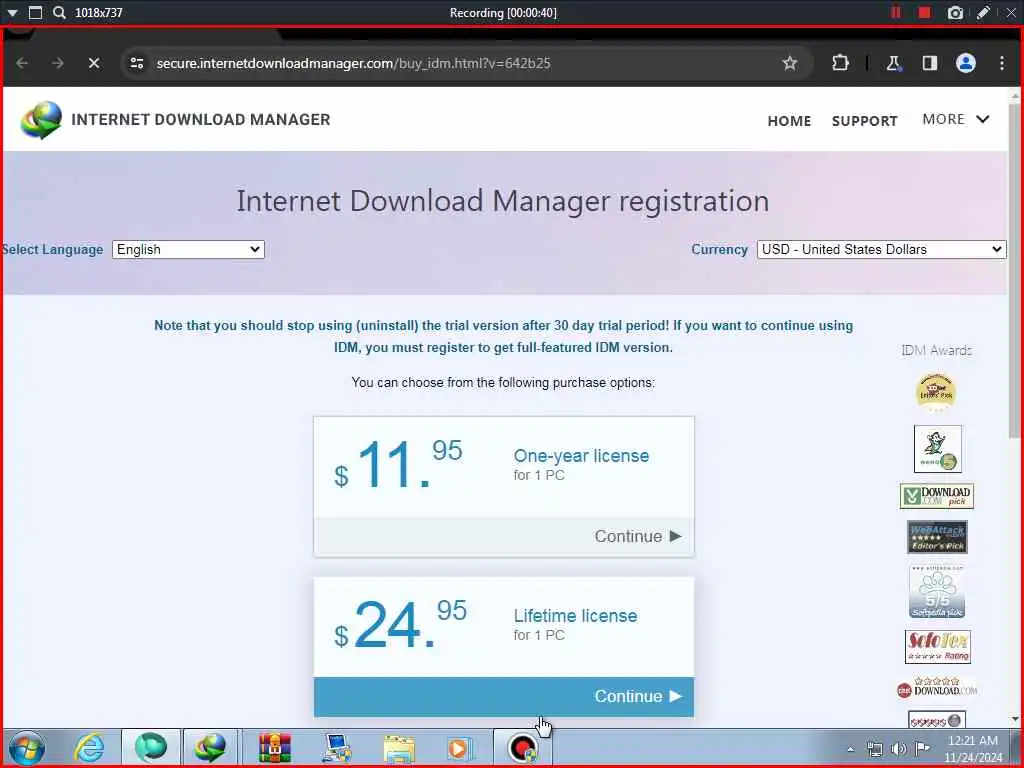
Task: Go to HOME in the site navigation
Action: tap(789, 121)
